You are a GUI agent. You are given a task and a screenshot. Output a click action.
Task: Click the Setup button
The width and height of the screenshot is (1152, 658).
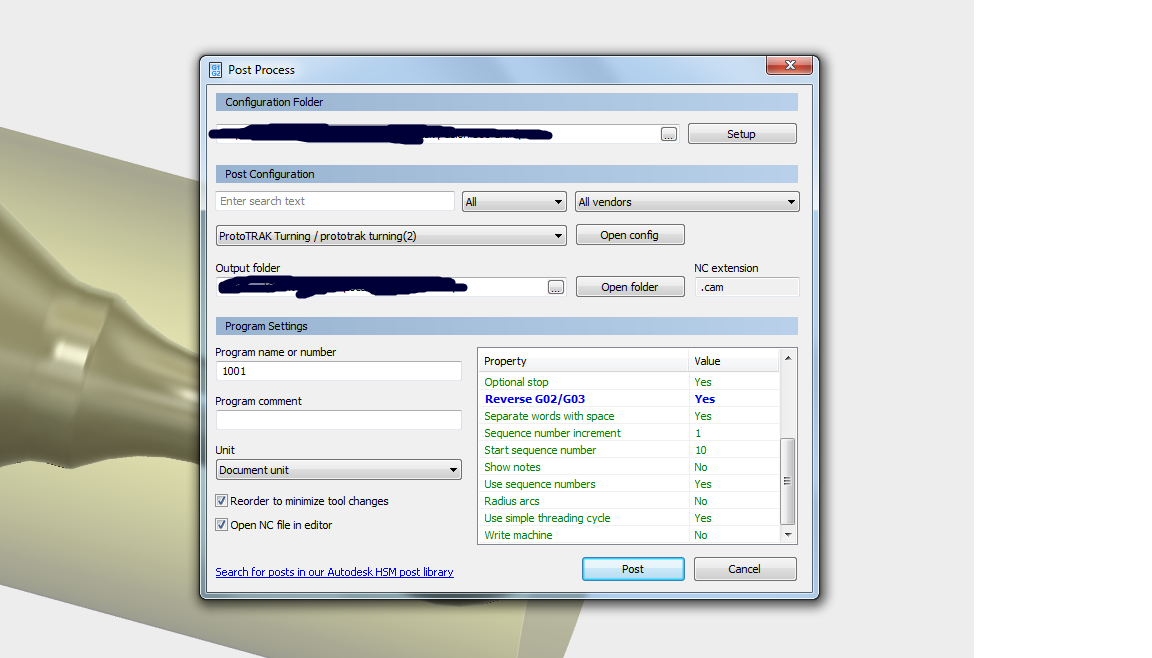tap(742, 134)
